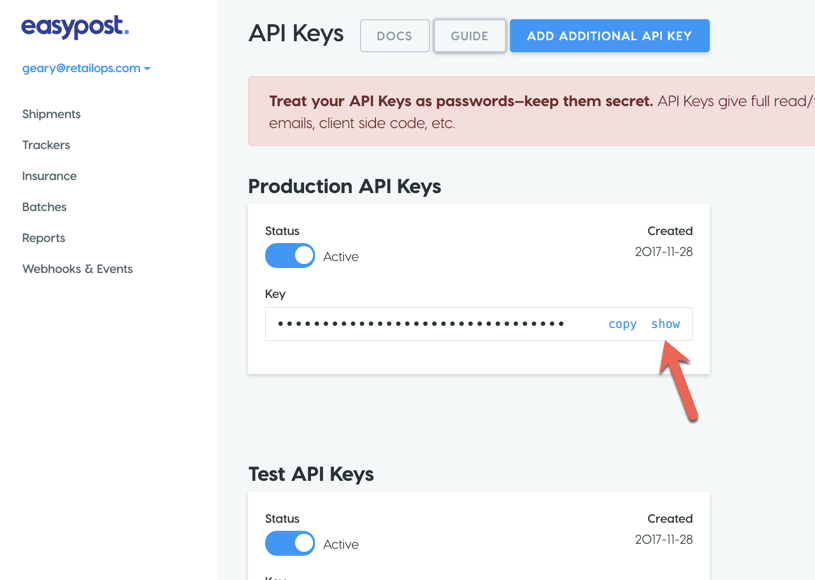The height and width of the screenshot is (580, 815).
Task: Click Add Additional API Key
Action: coord(609,36)
